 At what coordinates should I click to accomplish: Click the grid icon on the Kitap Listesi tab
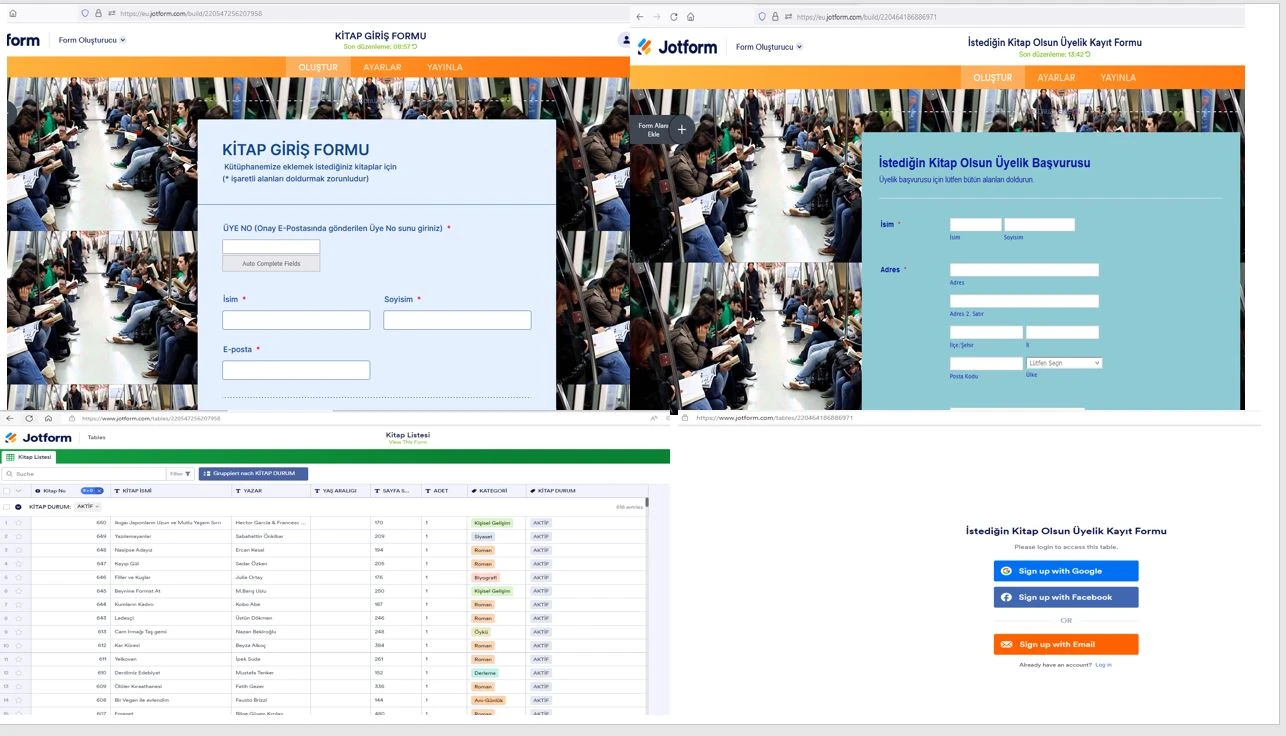pyautogui.click(x=10, y=457)
